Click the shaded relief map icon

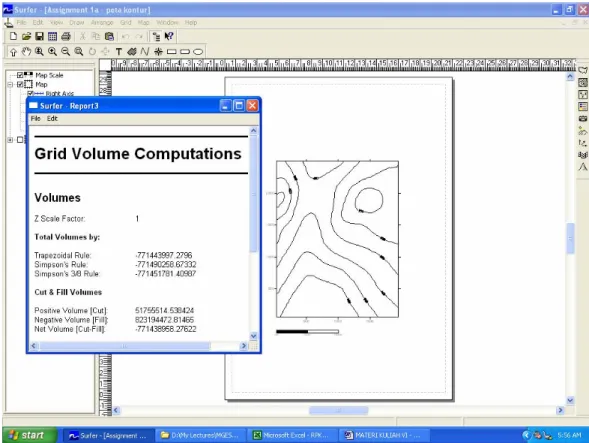click(x=583, y=131)
